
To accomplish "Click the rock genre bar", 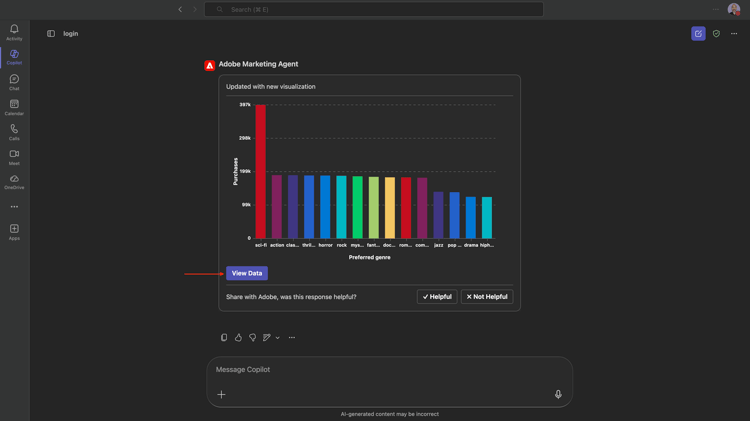I will click(x=342, y=207).
